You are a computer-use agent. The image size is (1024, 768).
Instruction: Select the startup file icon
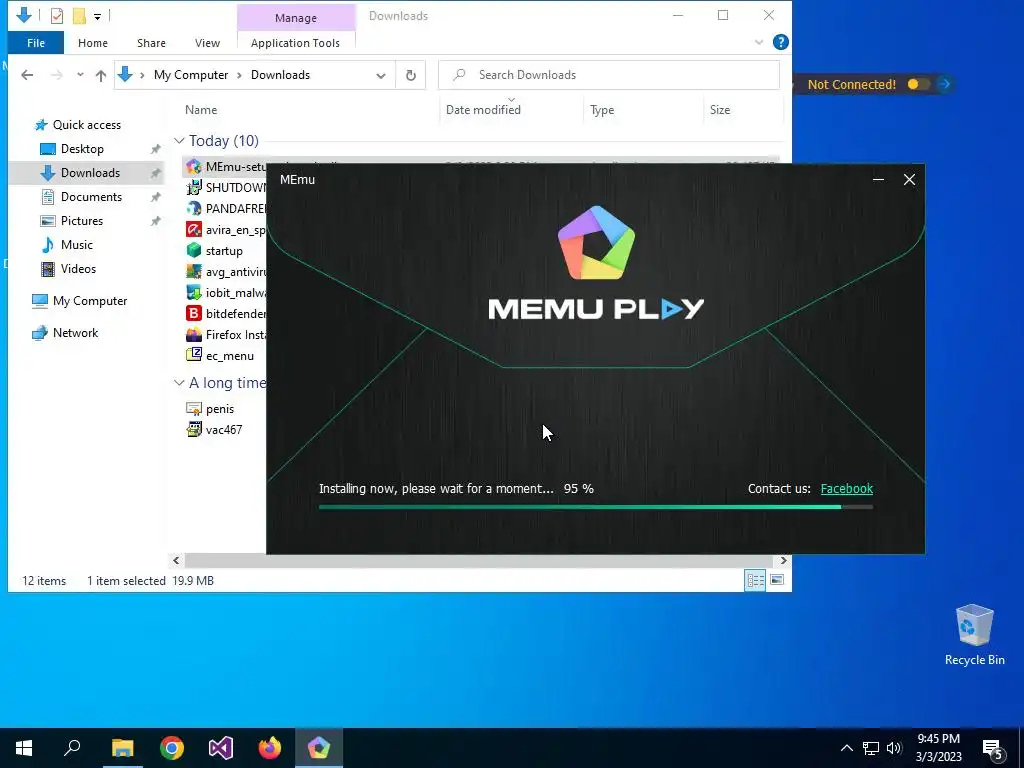click(x=193, y=250)
